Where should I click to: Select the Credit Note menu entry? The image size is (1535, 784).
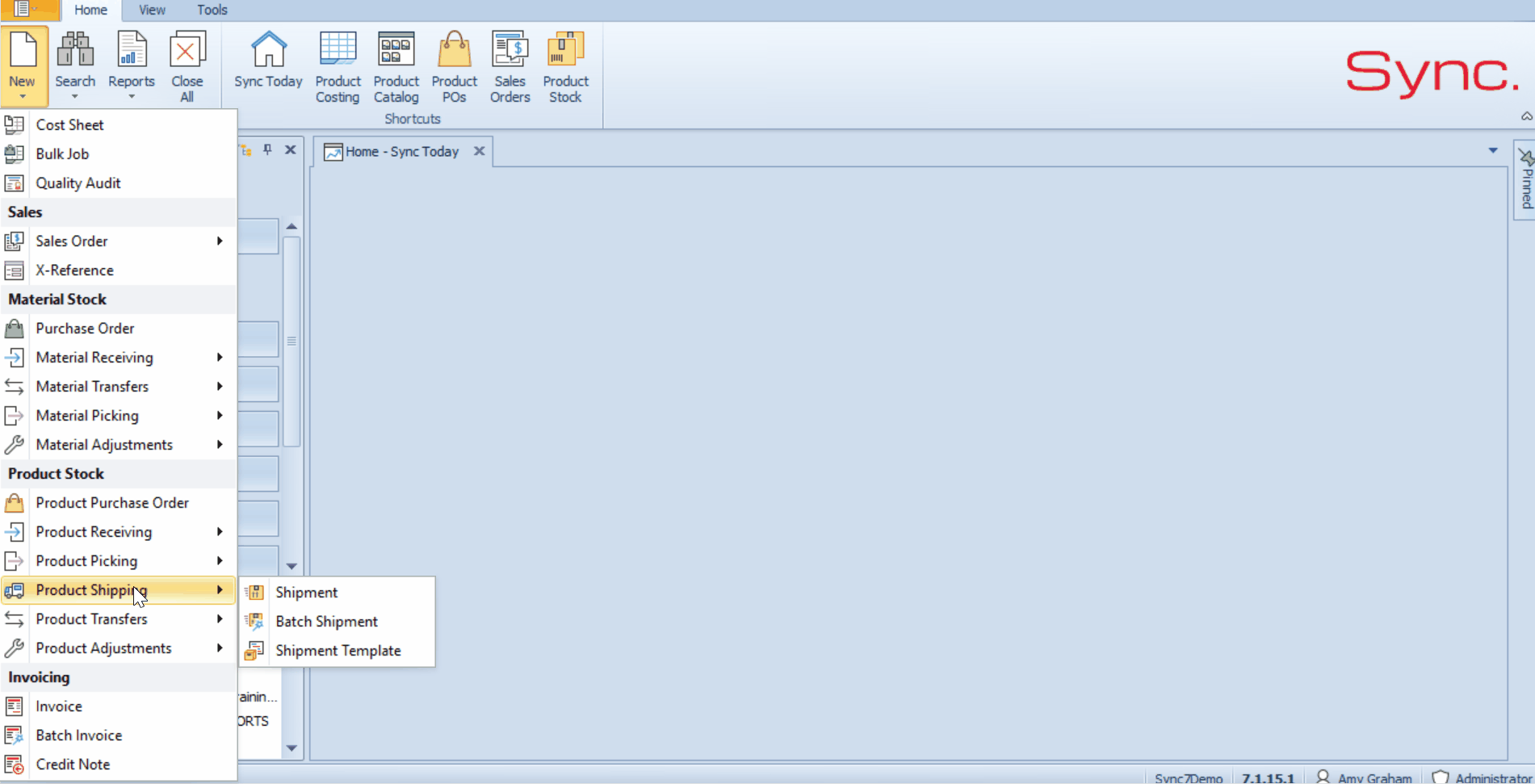118,765
